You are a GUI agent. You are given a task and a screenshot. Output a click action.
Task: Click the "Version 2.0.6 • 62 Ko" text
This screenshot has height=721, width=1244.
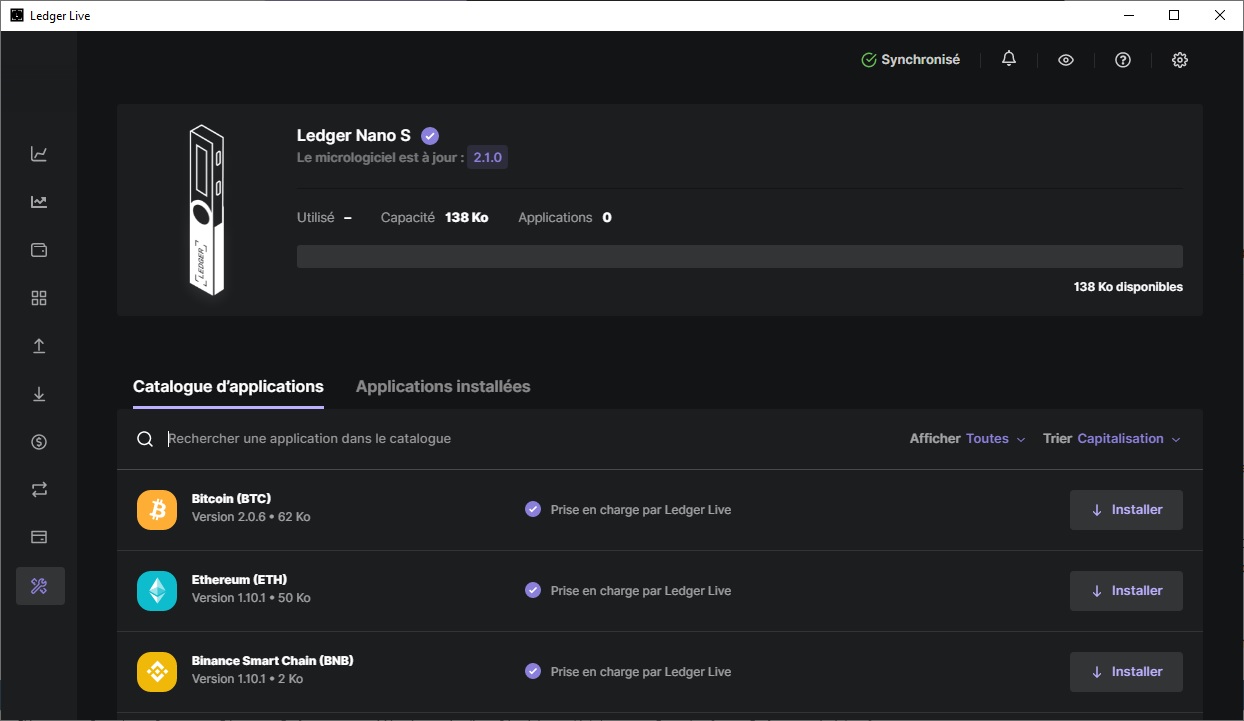click(251, 517)
